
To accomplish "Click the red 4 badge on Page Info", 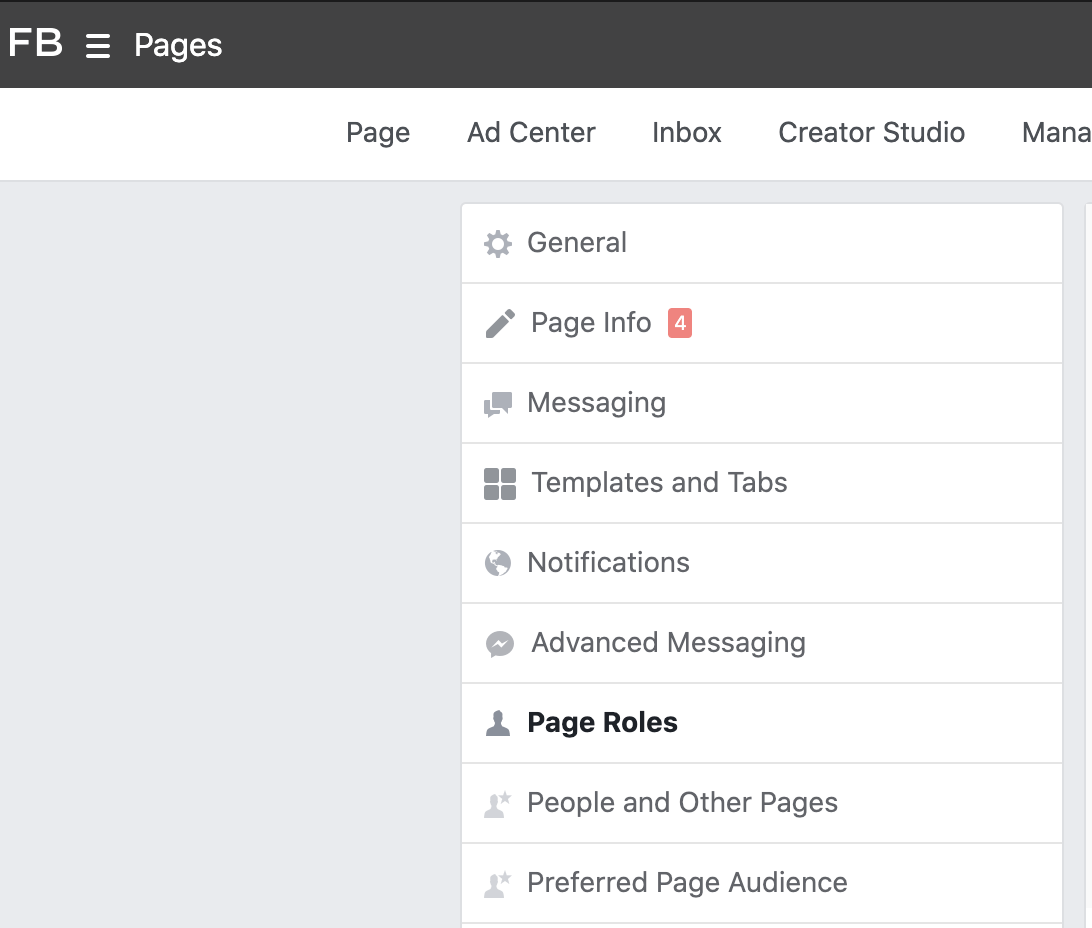I will pos(680,323).
